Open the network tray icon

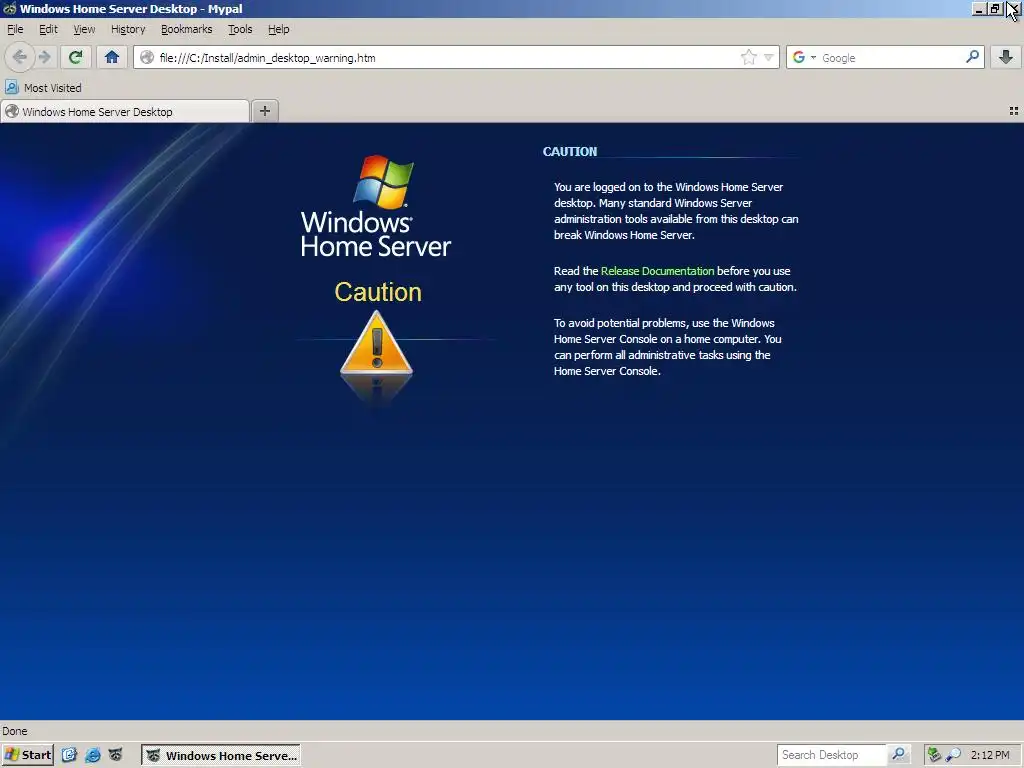click(x=934, y=755)
